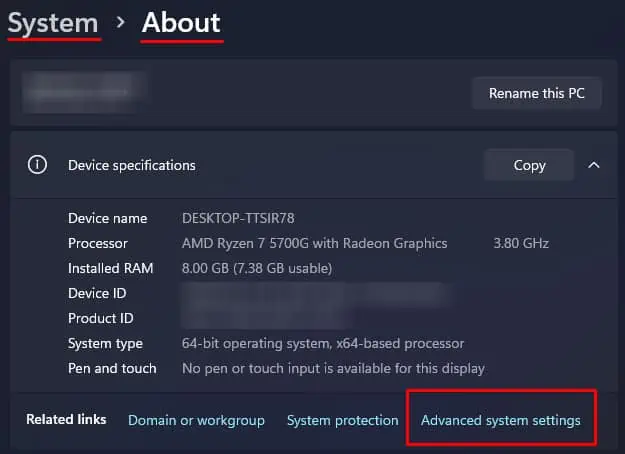Click the System type label
The height and width of the screenshot is (454, 625).
click(x=105, y=344)
